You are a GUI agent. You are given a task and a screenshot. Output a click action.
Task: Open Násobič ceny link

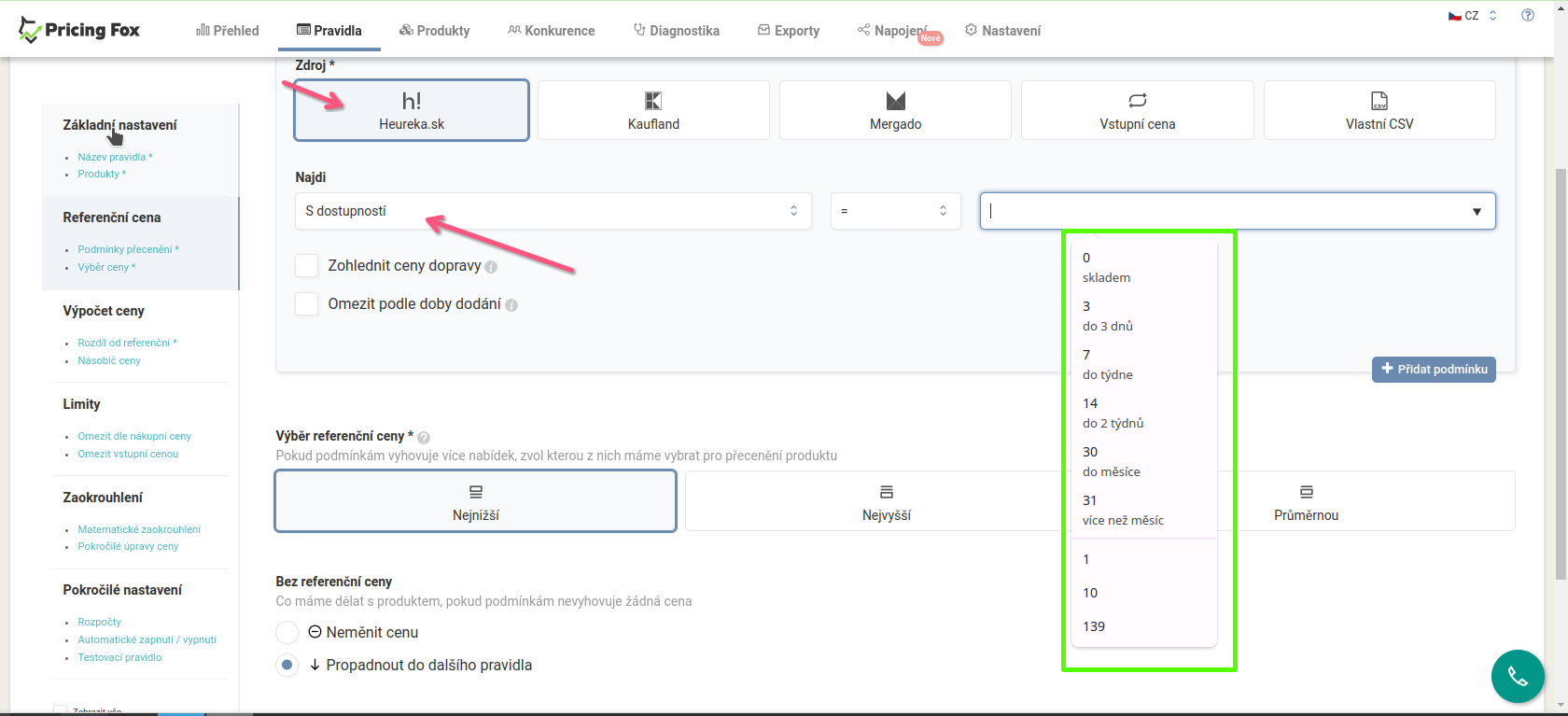pos(109,360)
